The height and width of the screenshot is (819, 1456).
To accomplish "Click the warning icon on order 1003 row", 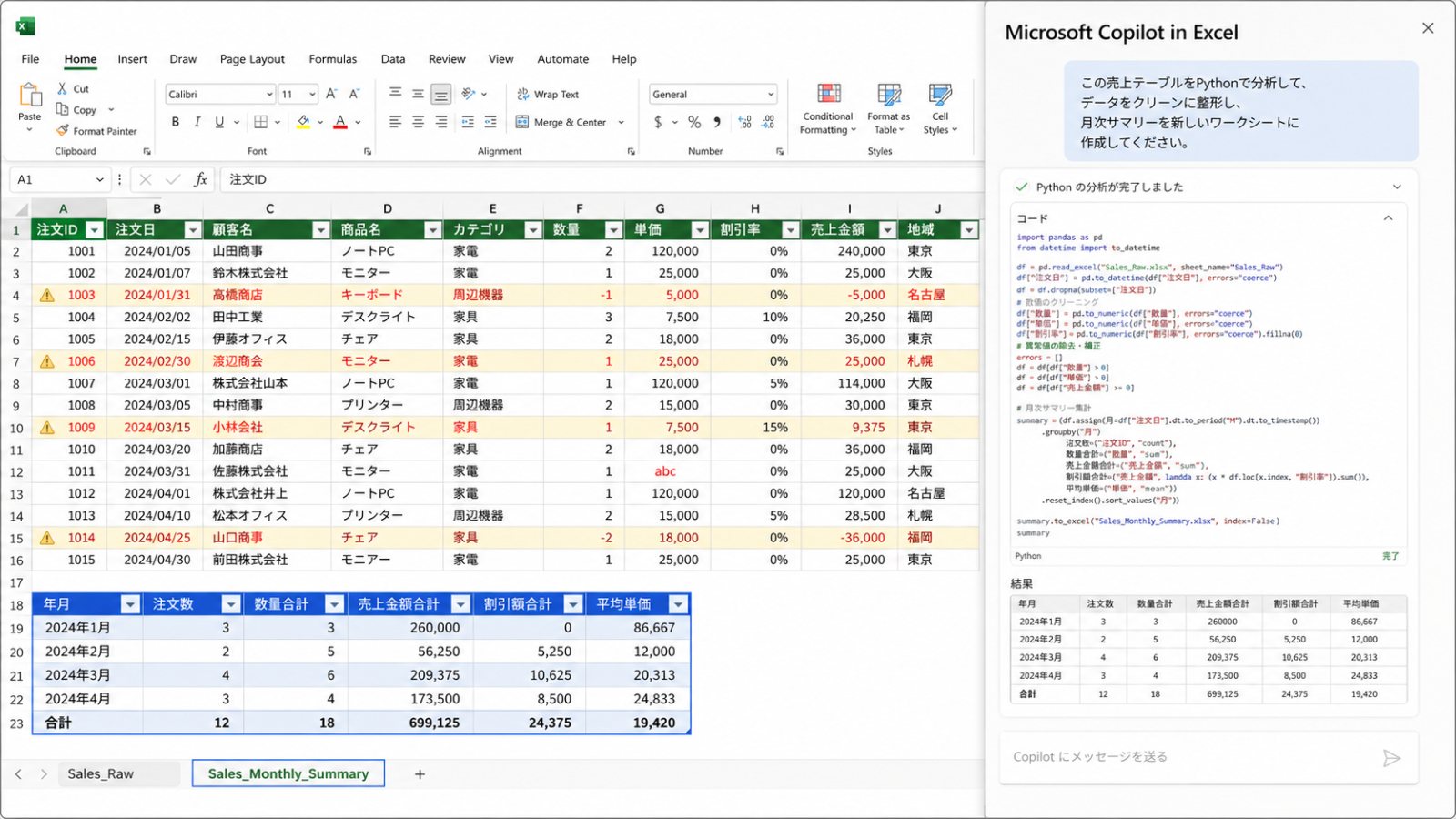I will pyautogui.click(x=47, y=295).
